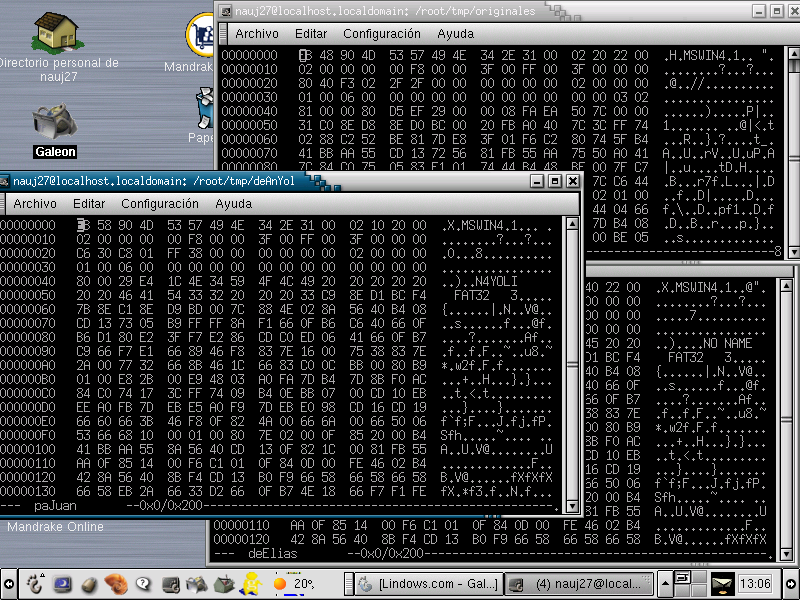Open the help question-mark panel icon
800x600 pixels.
(143, 584)
